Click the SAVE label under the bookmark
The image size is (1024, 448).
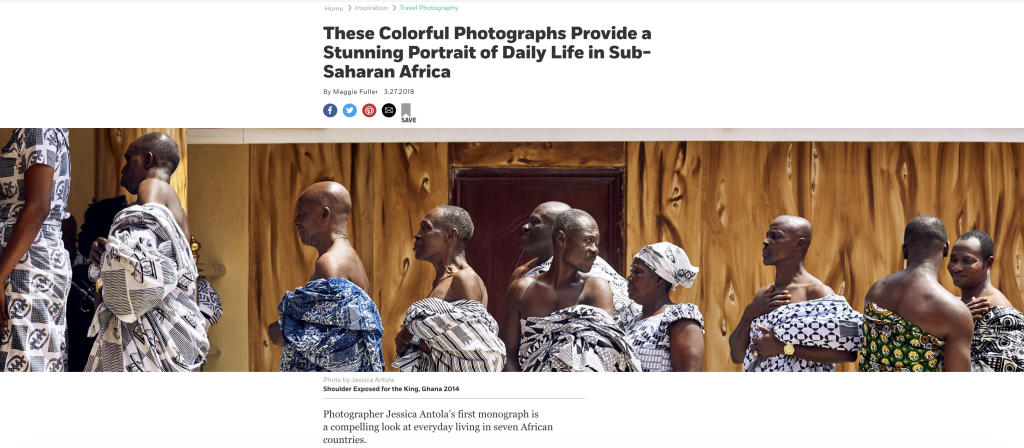click(x=409, y=120)
